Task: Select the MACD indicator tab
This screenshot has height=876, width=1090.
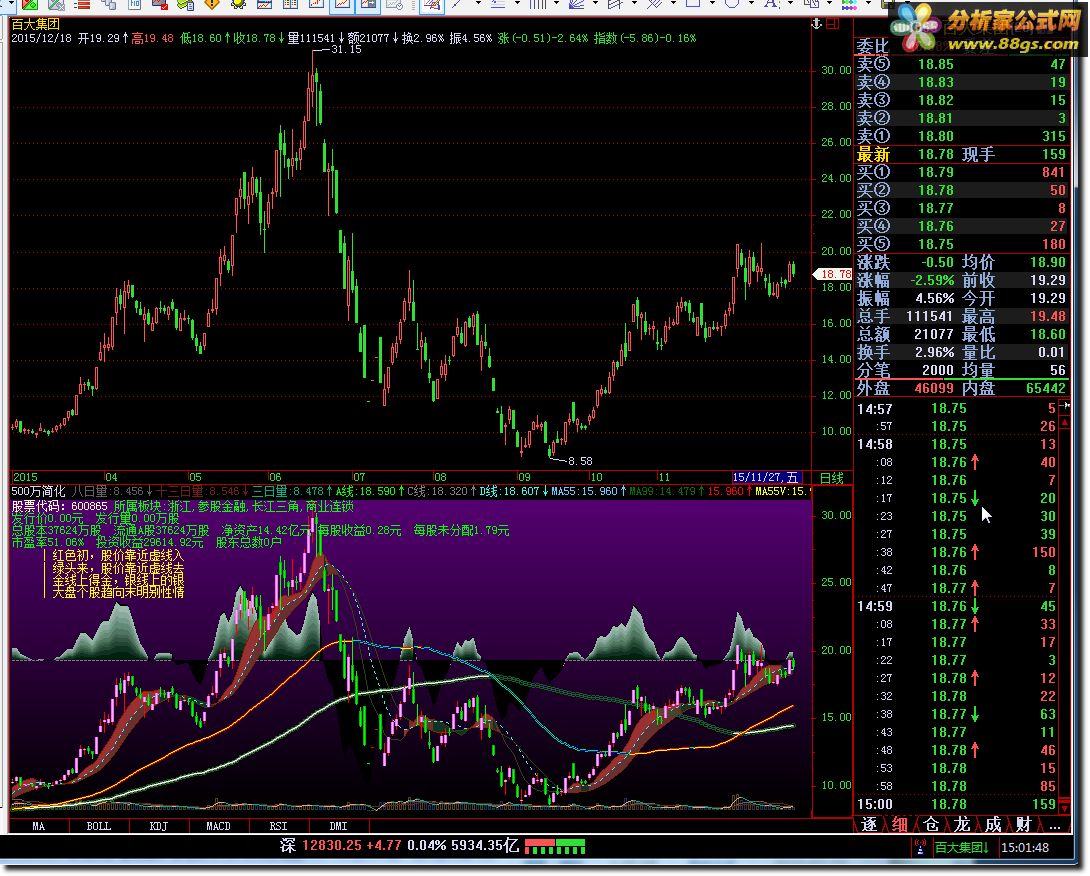Action: coord(218,826)
